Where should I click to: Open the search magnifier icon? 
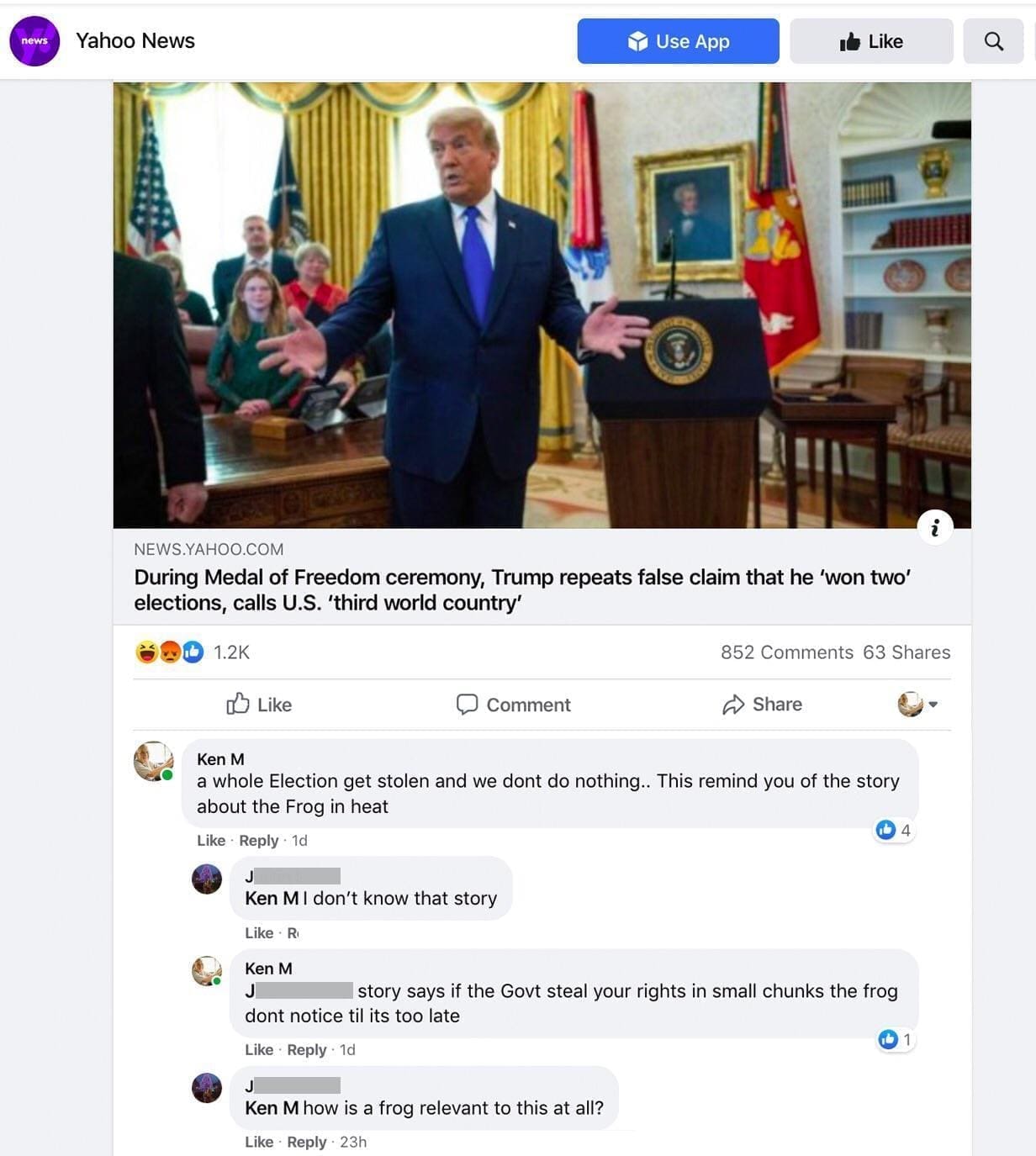pyautogui.click(x=993, y=41)
